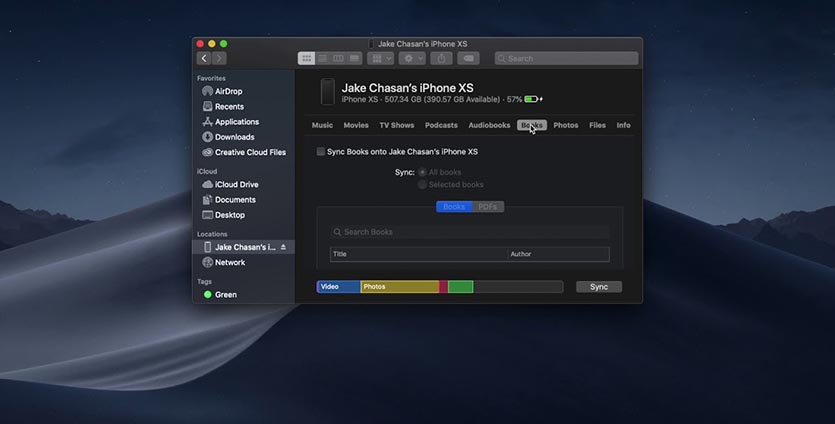Sort by the Title column header
The width and height of the screenshot is (835, 424).
click(419, 254)
